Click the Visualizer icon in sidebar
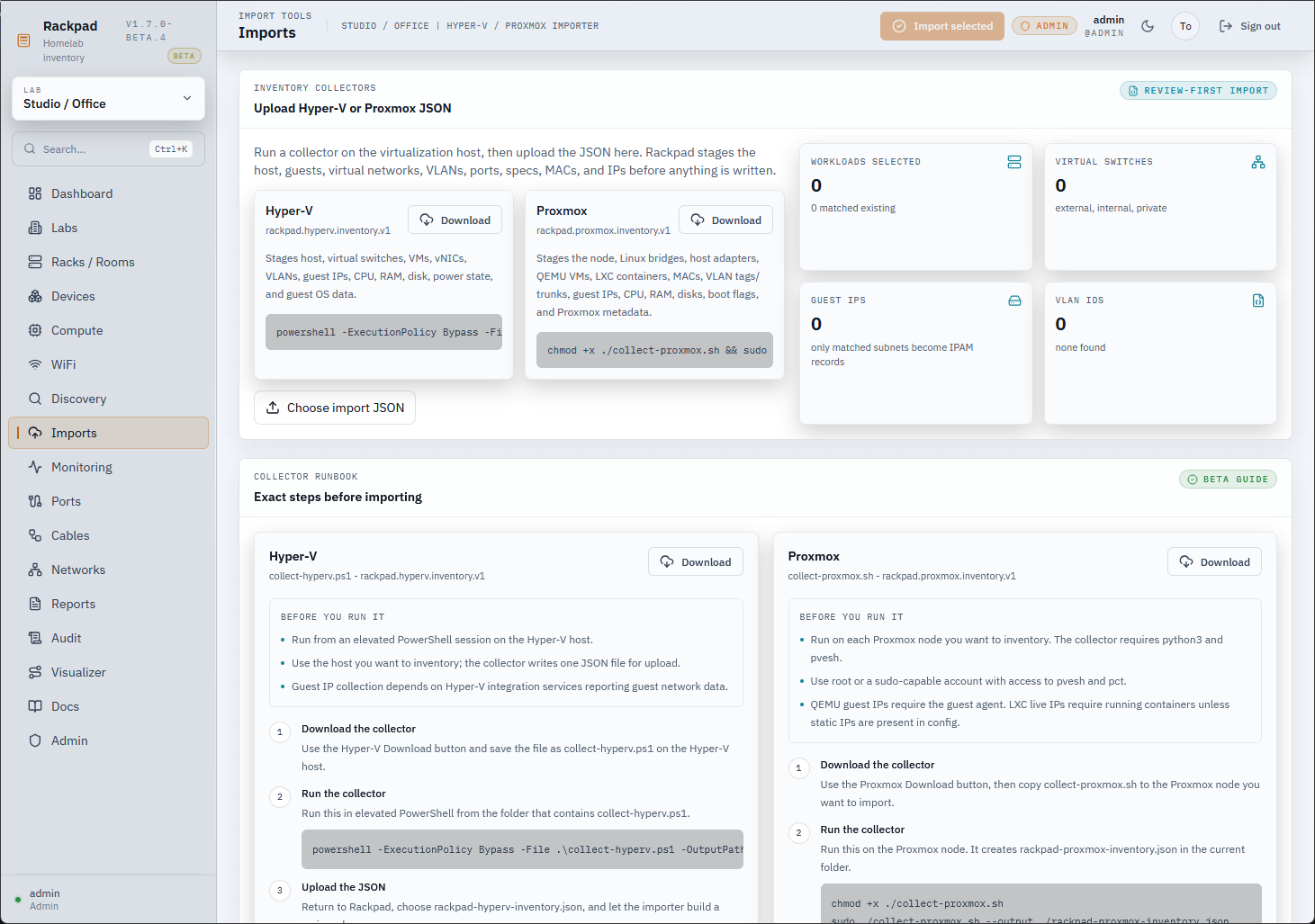 [x=35, y=672]
